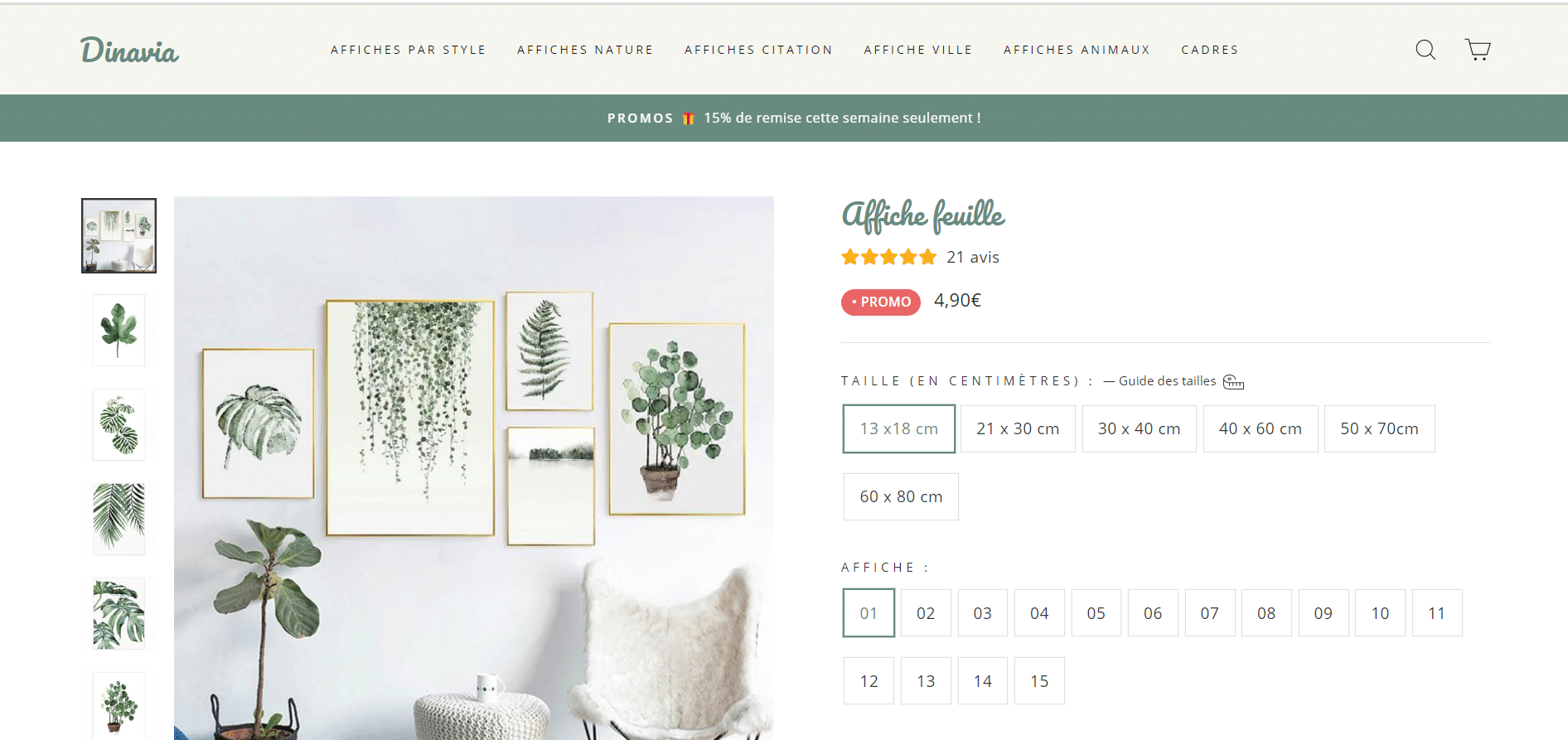Choose the 60 x 80 cm size
Viewport: 1568px width, 740px height.
(x=901, y=496)
